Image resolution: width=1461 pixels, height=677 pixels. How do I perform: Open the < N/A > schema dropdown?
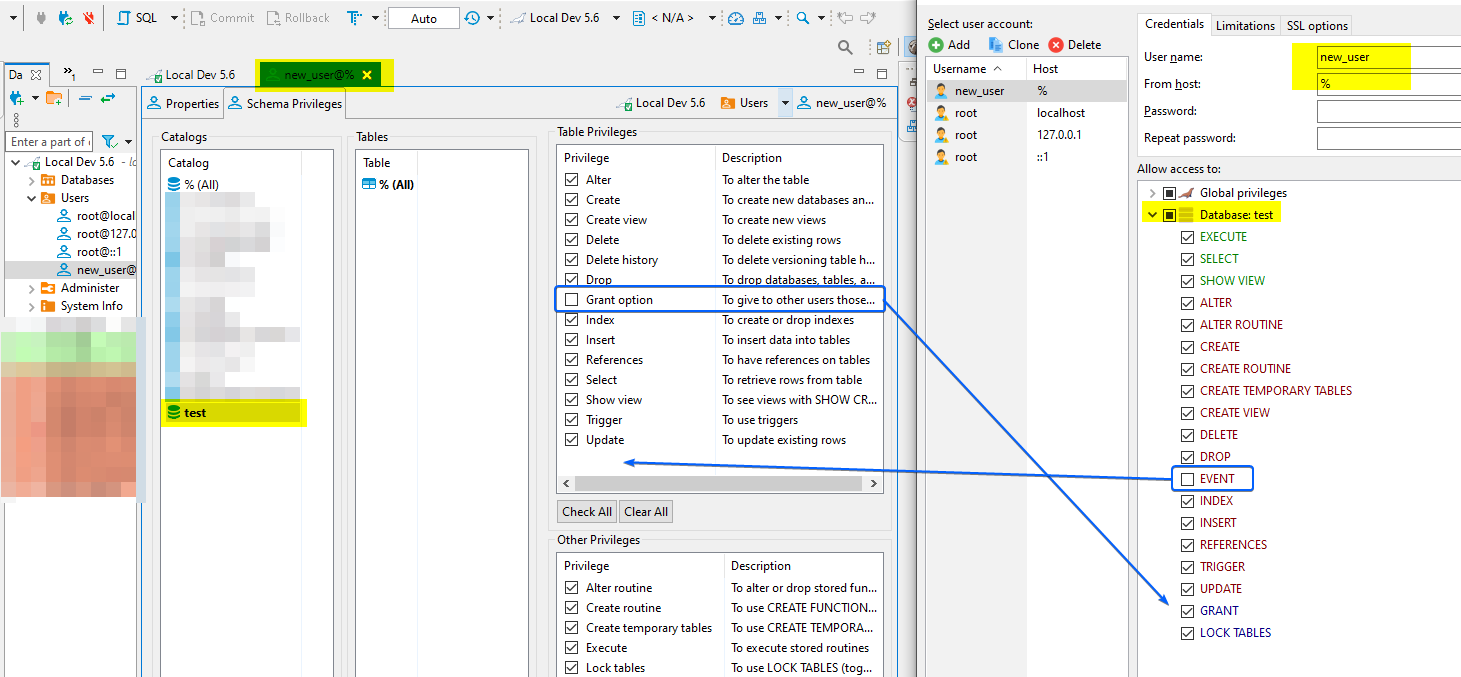pos(713,18)
